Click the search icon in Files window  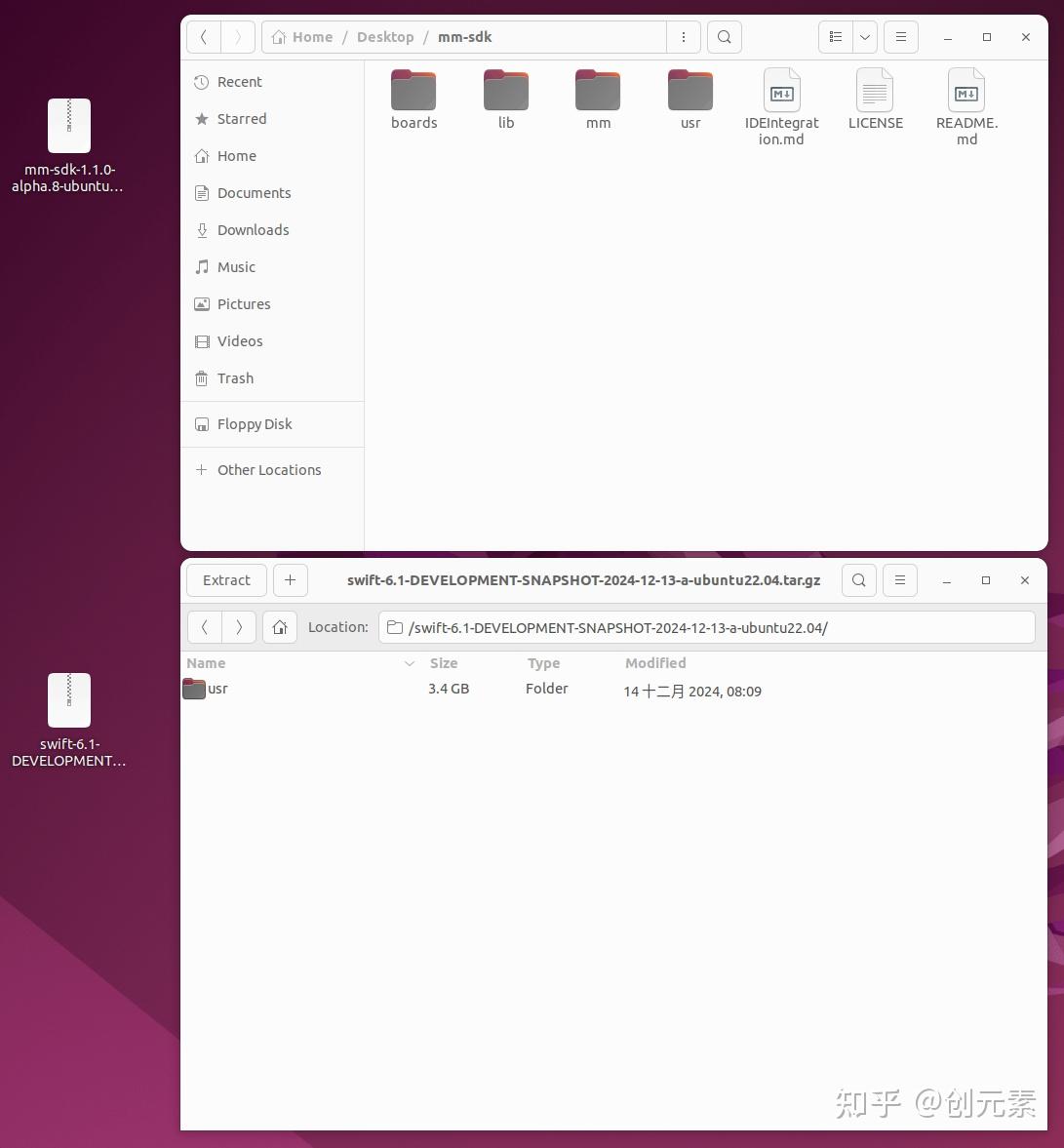(x=725, y=37)
